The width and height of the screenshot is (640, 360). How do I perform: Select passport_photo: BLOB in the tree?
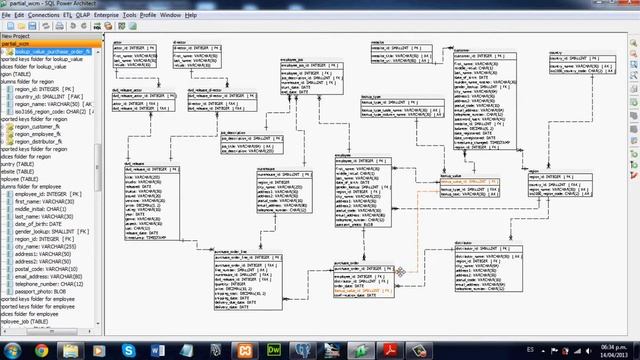pos(40,291)
